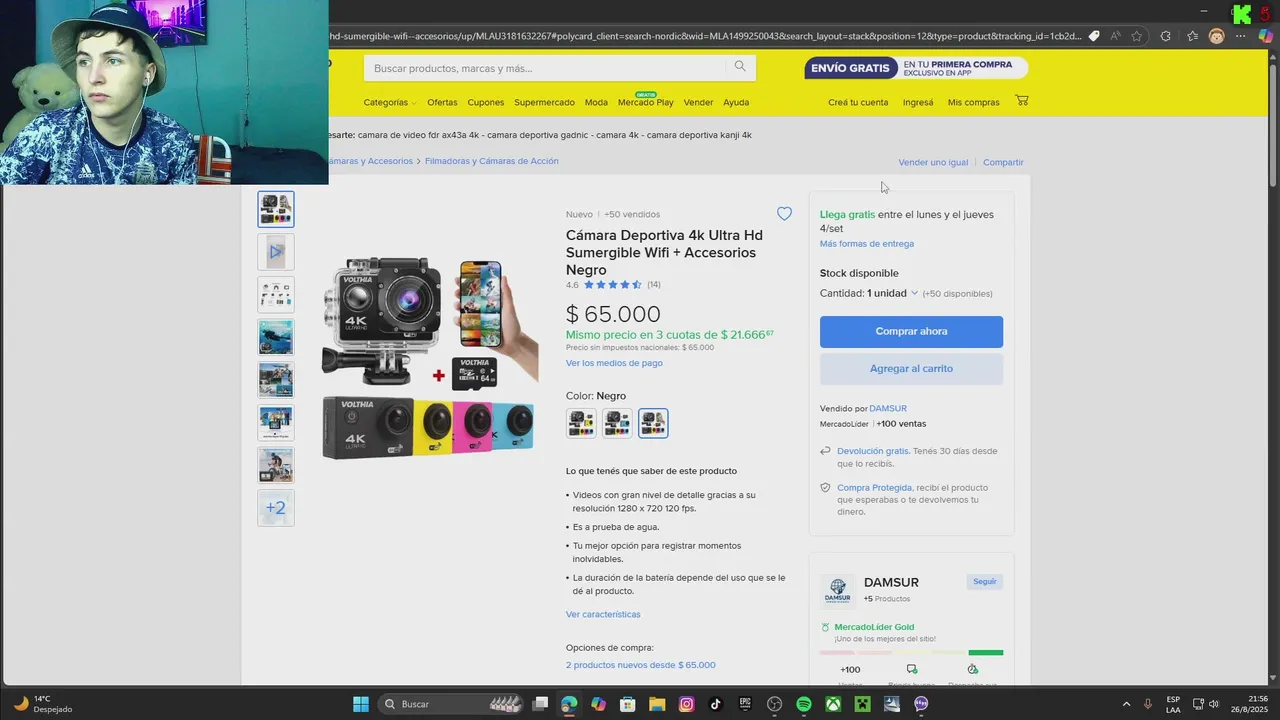Open the favorites list icon in browser toolbar

pyautogui.click(x=1192, y=36)
